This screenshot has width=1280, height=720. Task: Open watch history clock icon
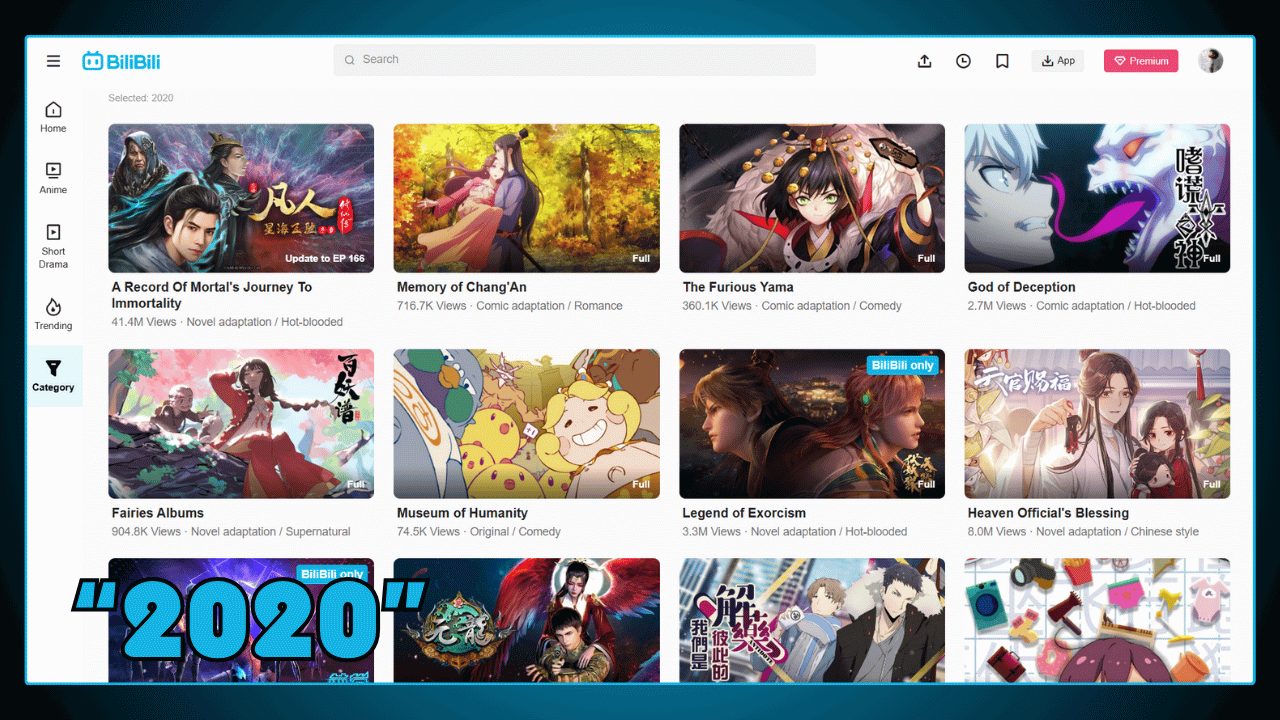pyautogui.click(x=963, y=61)
